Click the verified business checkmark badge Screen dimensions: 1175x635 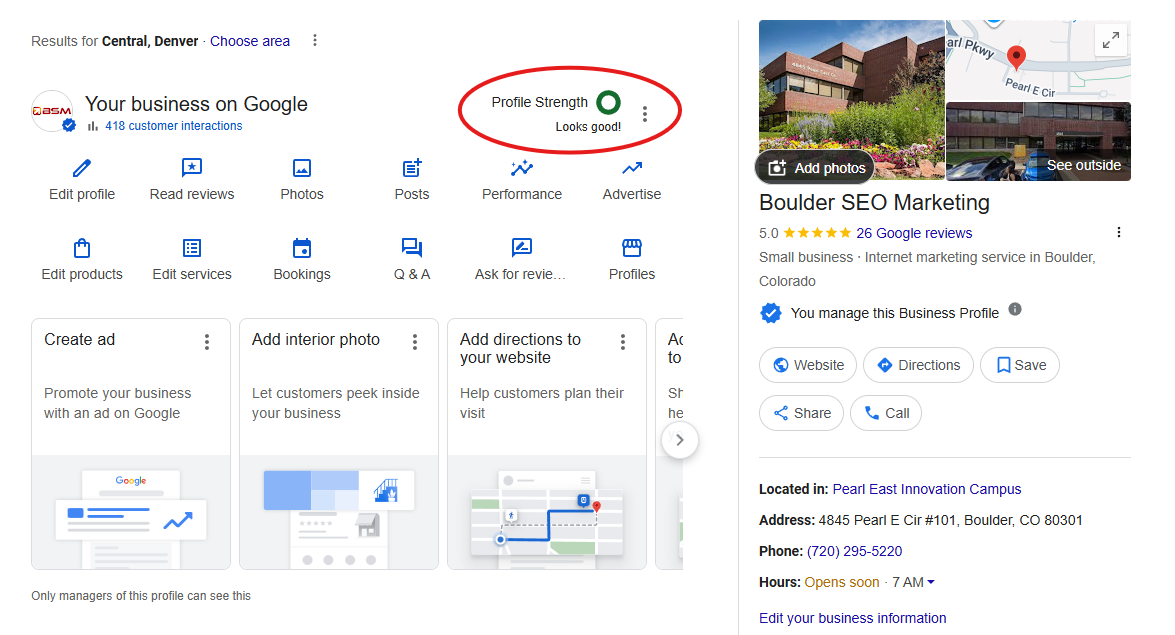(x=770, y=312)
